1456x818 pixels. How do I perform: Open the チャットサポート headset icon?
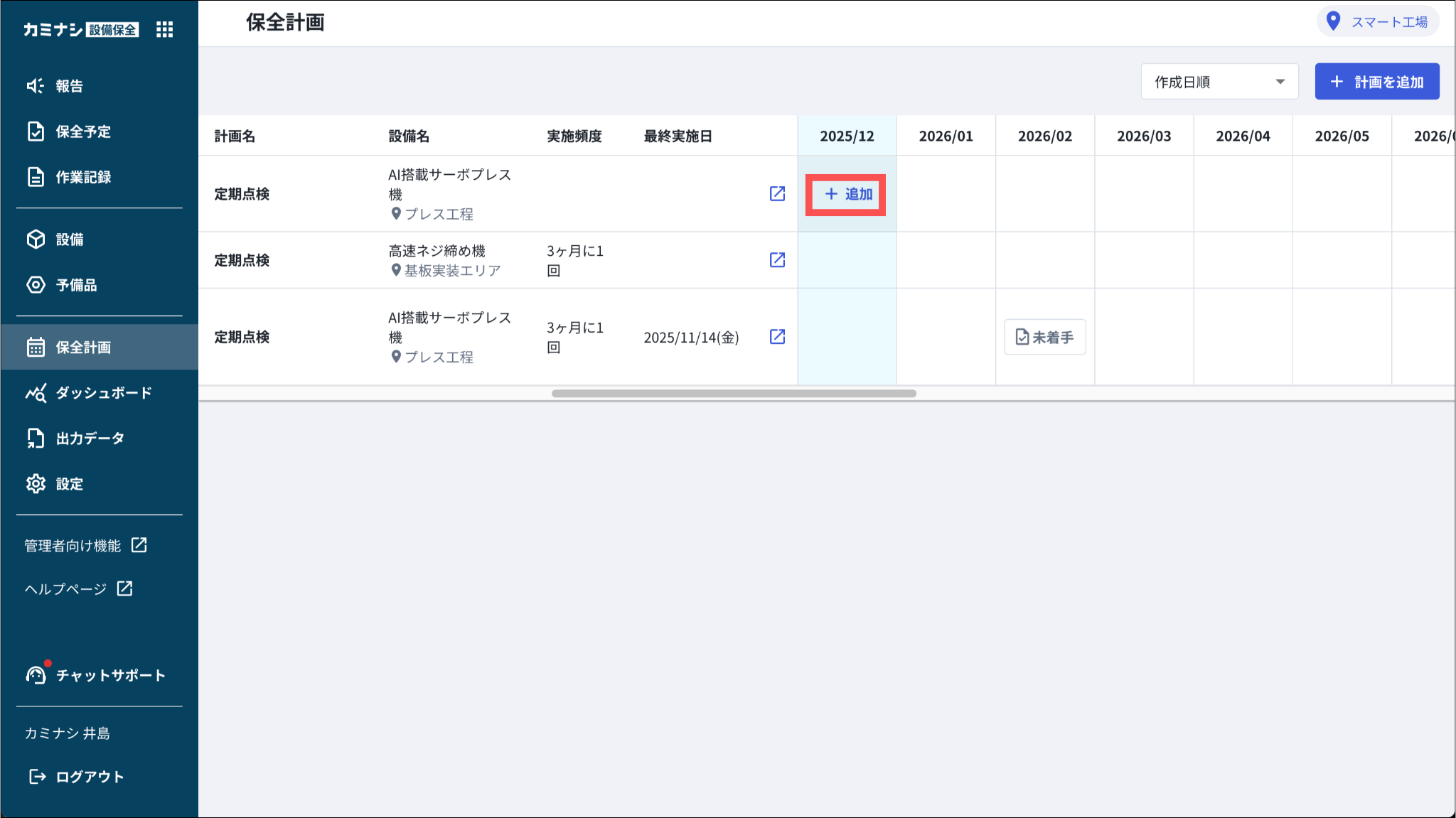click(x=36, y=674)
